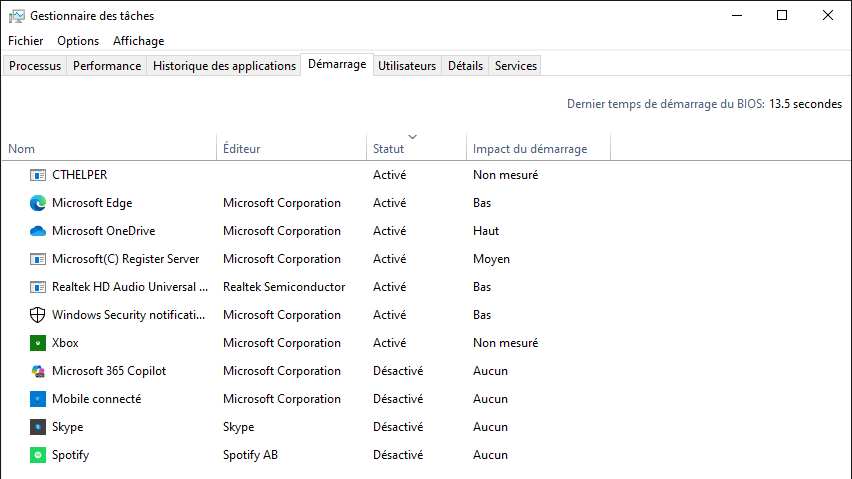Screen dimensions: 852x479
Task: Click the Aucun impact of Skype
Action: (x=490, y=427)
